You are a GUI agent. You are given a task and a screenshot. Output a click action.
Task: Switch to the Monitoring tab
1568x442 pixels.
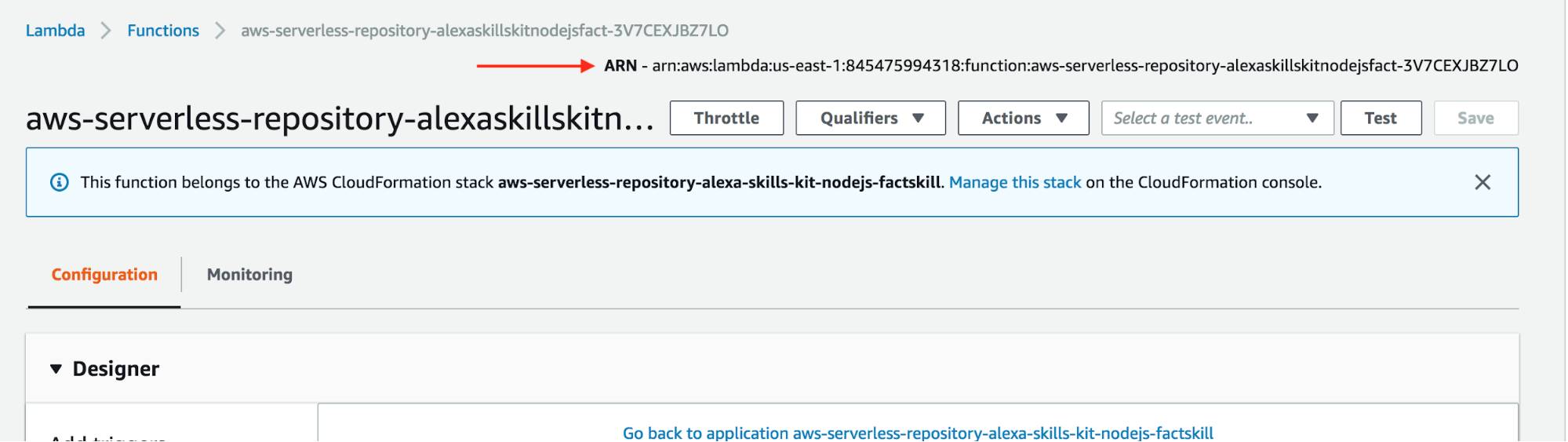(249, 275)
